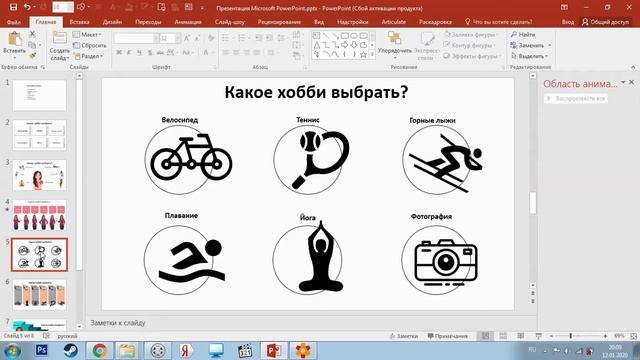Select the right arrow shape in gallery
This screenshot has height=360, width=640.
point(345,45)
